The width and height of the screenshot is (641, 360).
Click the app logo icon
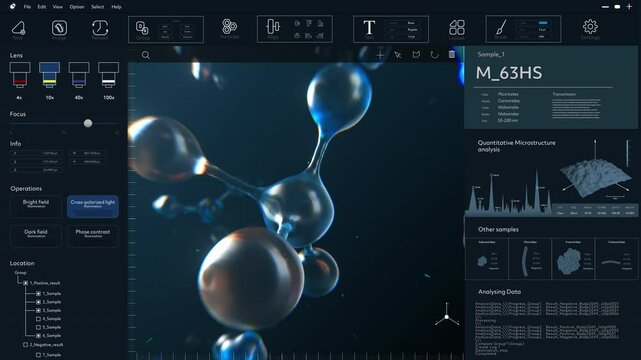(x=13, y=7)
